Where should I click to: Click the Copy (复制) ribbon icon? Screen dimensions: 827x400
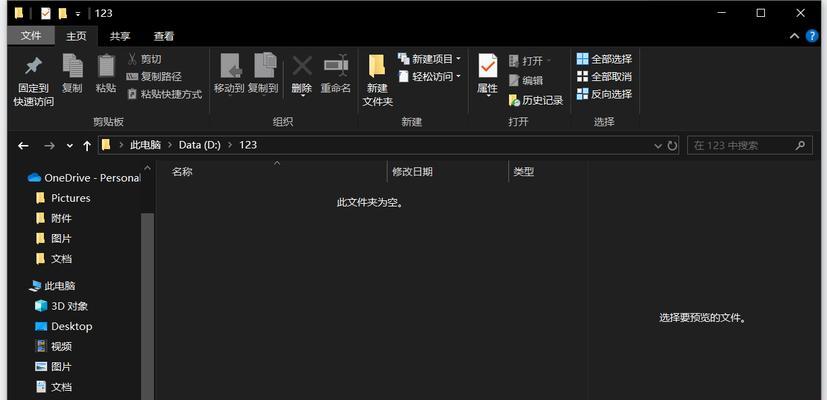click(72, 66)
